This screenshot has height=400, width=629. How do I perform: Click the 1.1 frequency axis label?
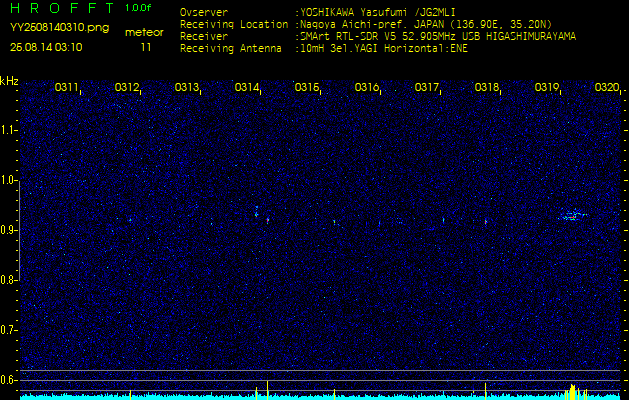8,130
